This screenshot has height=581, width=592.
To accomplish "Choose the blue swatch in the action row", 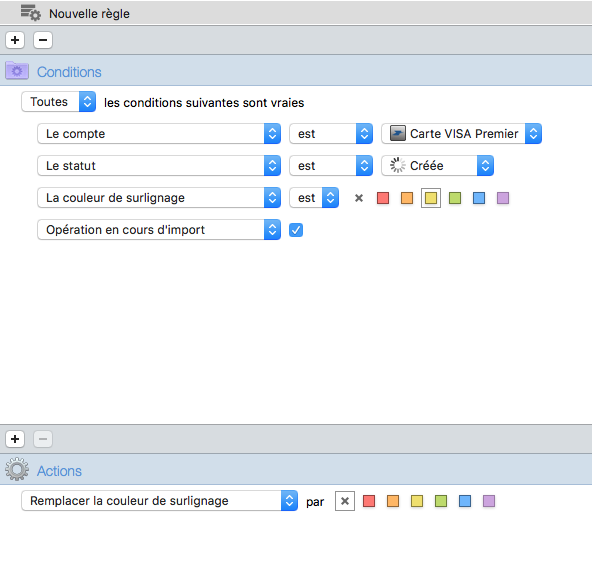I will point(465,501).
